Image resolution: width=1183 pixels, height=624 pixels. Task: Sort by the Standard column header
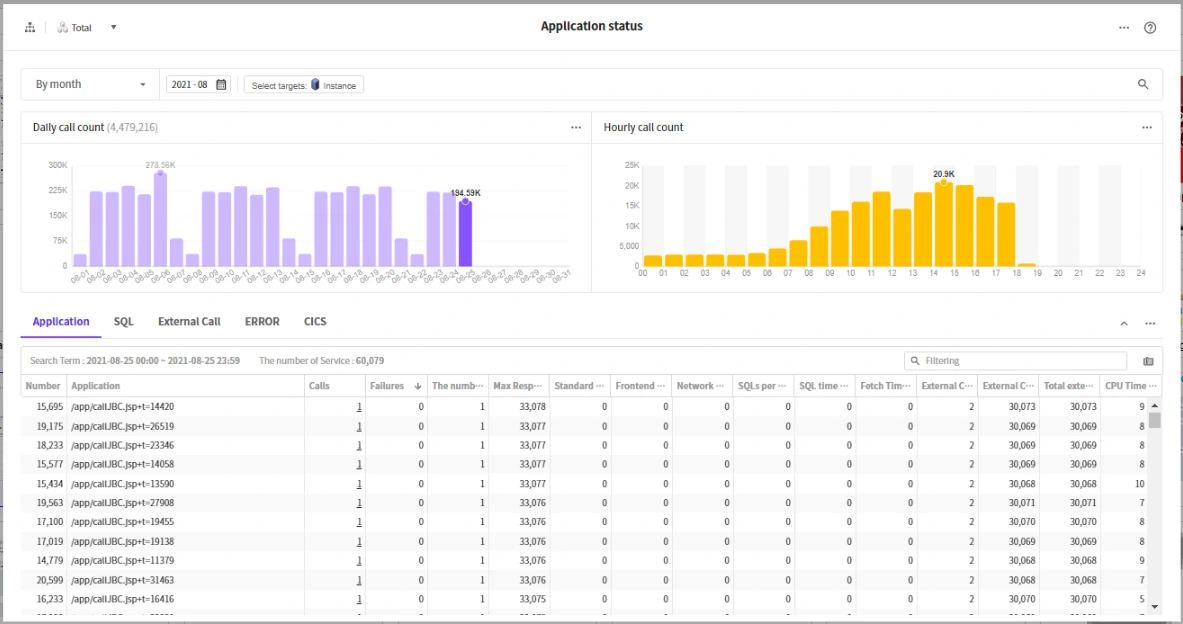coord(579,386)
